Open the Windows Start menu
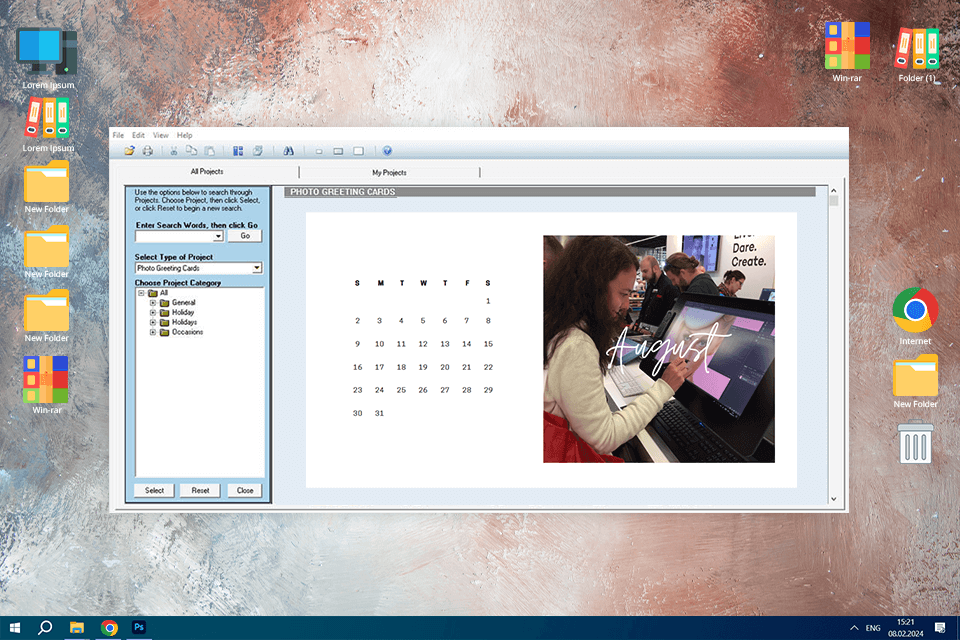 click(15, 628)
